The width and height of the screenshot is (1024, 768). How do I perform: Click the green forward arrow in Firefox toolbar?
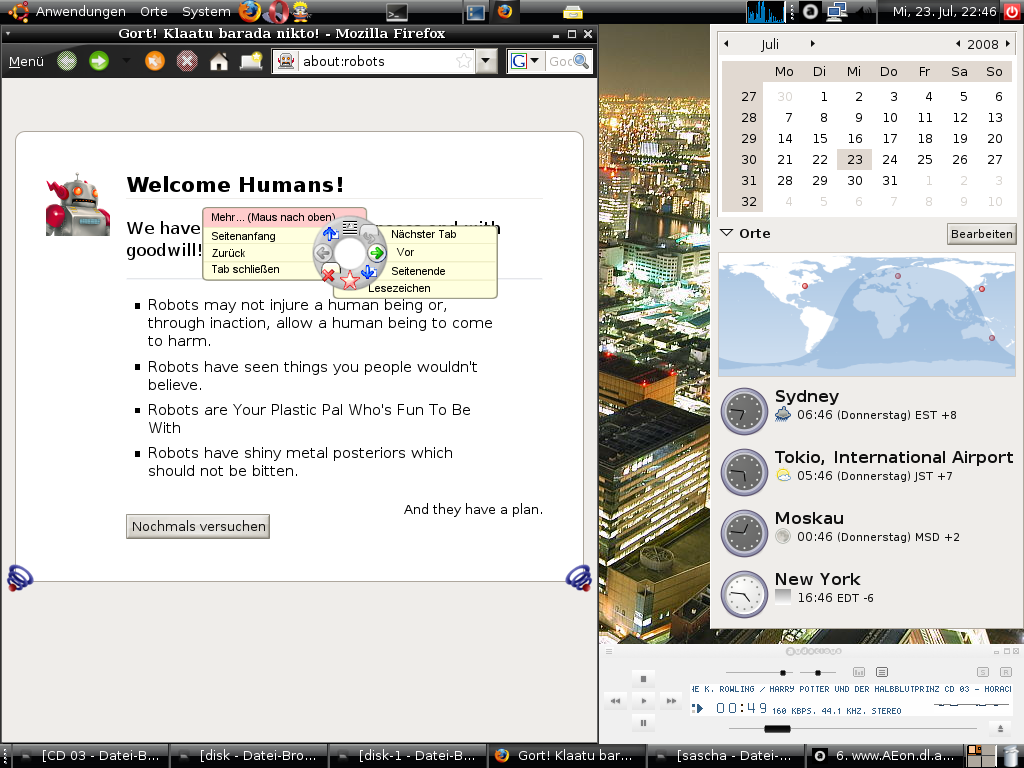[98, 61]
